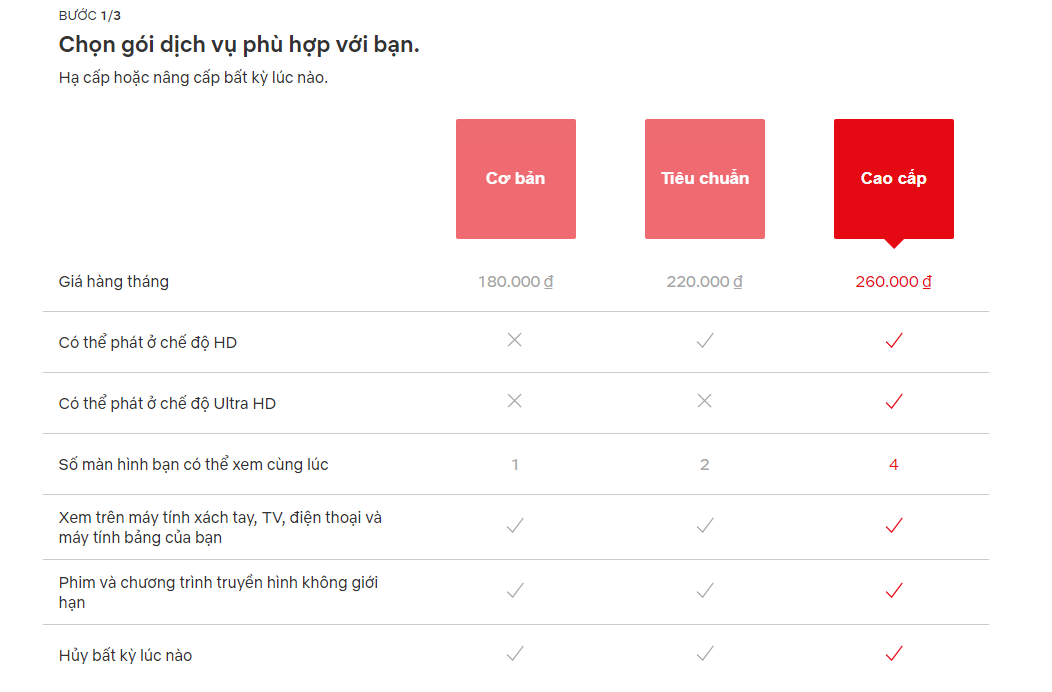Click the 260.000 ₫ monthly price
The width and height of the screenshot is (1052, 692).
point(894,281)
